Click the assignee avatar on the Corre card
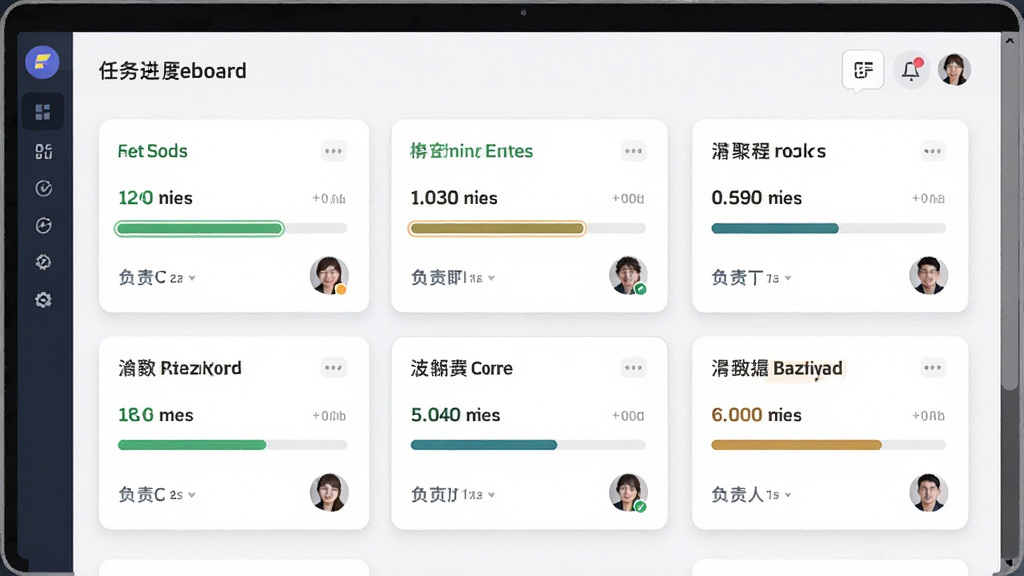Viewport: 1024px width, 576px height. tap(628, 492)
